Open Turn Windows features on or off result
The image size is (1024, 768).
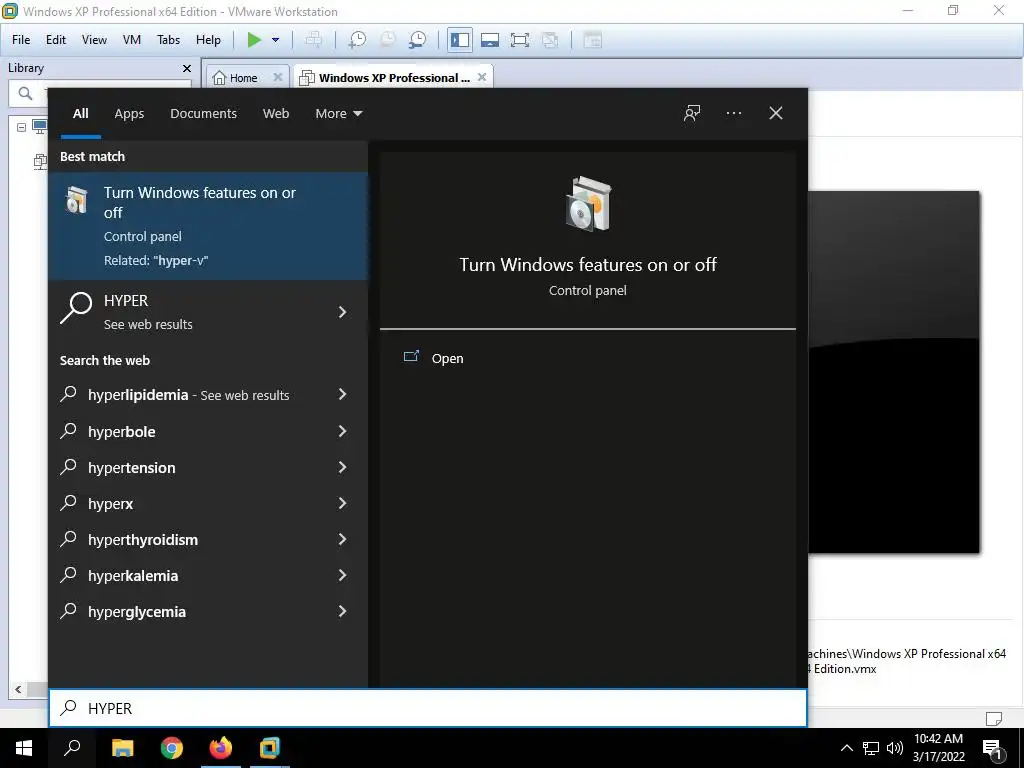pyautogui.click(x=208, y=226)
